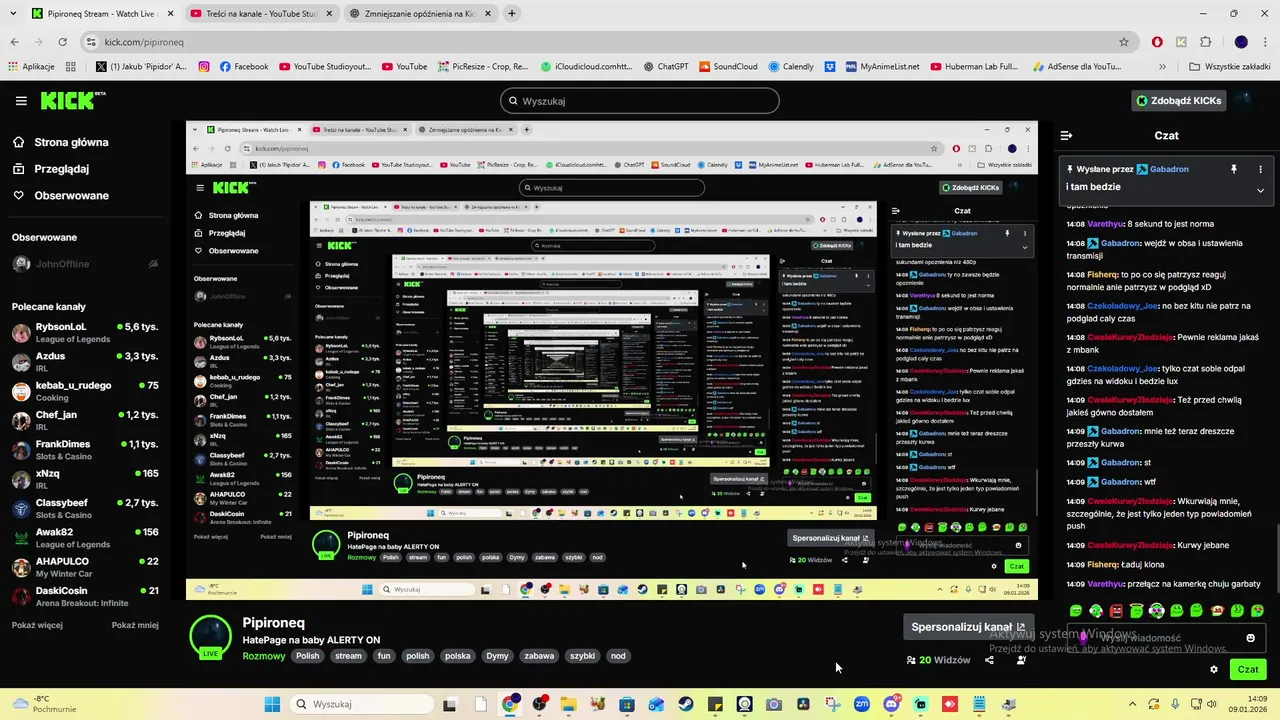
Task: Collapse the chat panel with arrow icon
Action: [x=1066, y=135]
